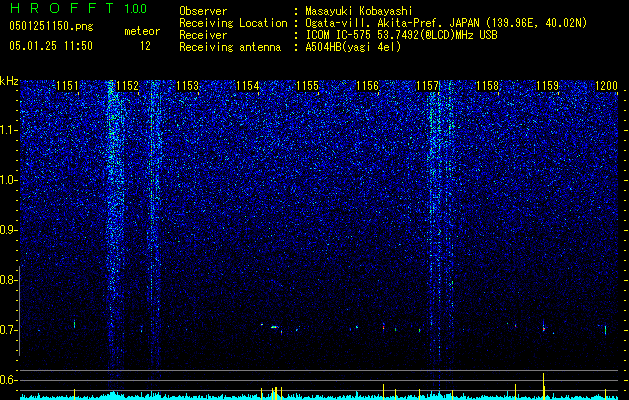
Task: Click the meteor count value 12
Action: [x=145, y=46]
